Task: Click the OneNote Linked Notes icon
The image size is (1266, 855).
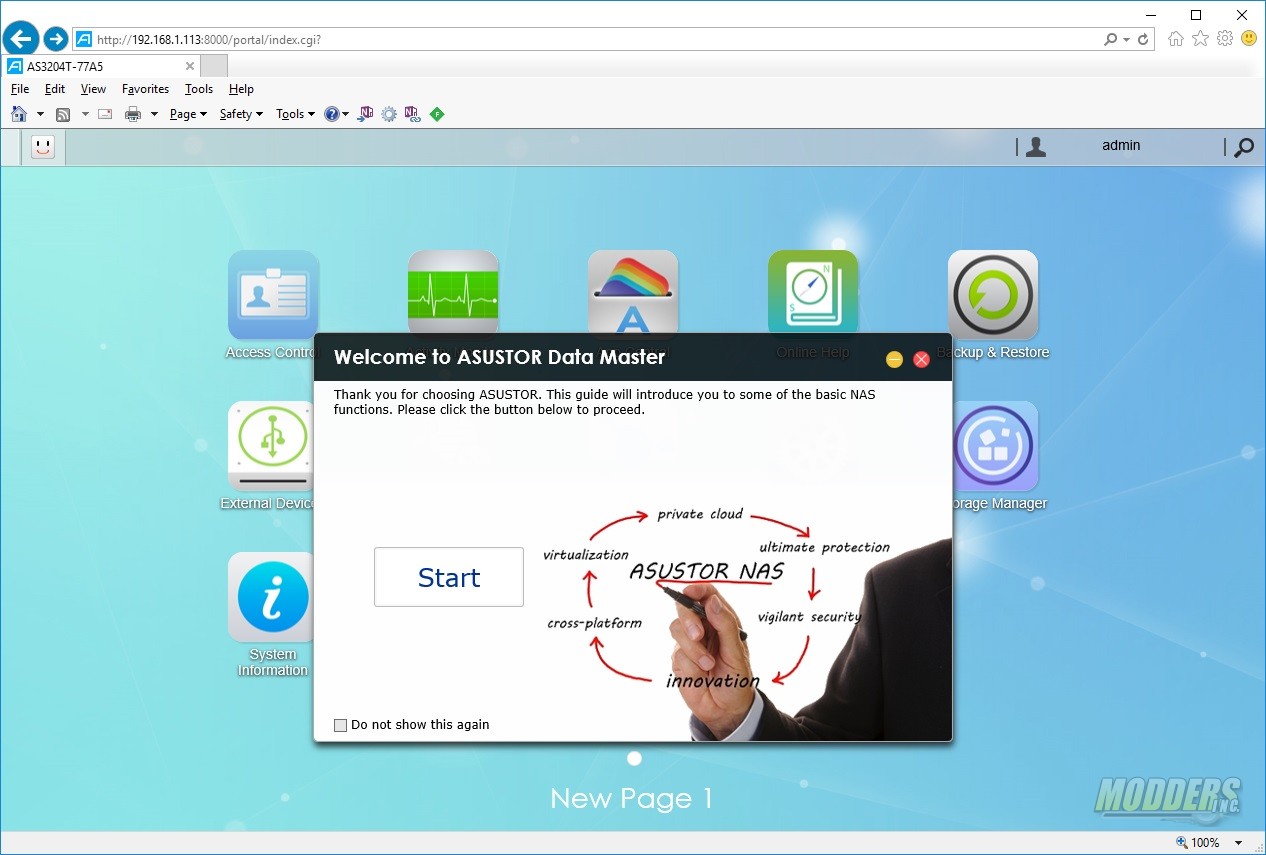Action: click(413, 114)
